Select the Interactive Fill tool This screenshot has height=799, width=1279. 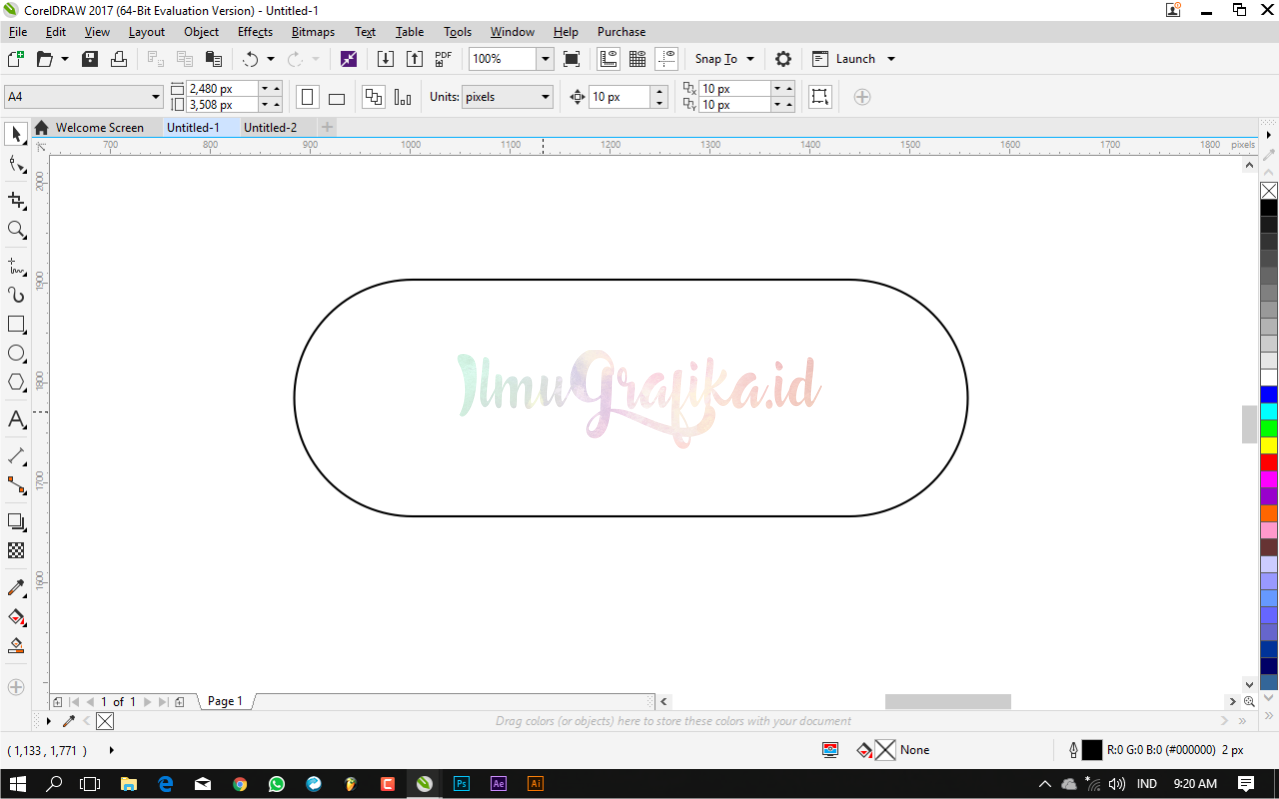click(x=16, y=617)
